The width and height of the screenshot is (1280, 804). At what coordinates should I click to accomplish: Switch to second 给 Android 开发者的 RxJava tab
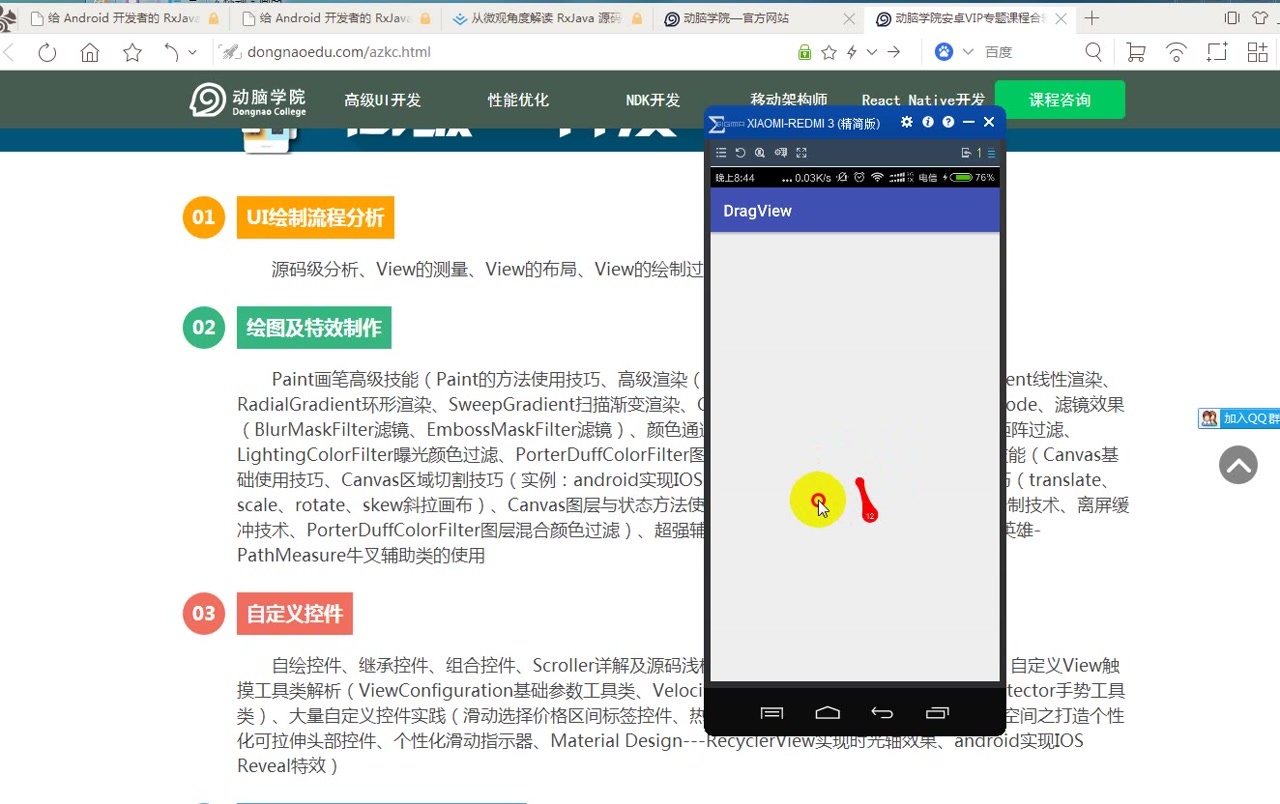(335, 18)
